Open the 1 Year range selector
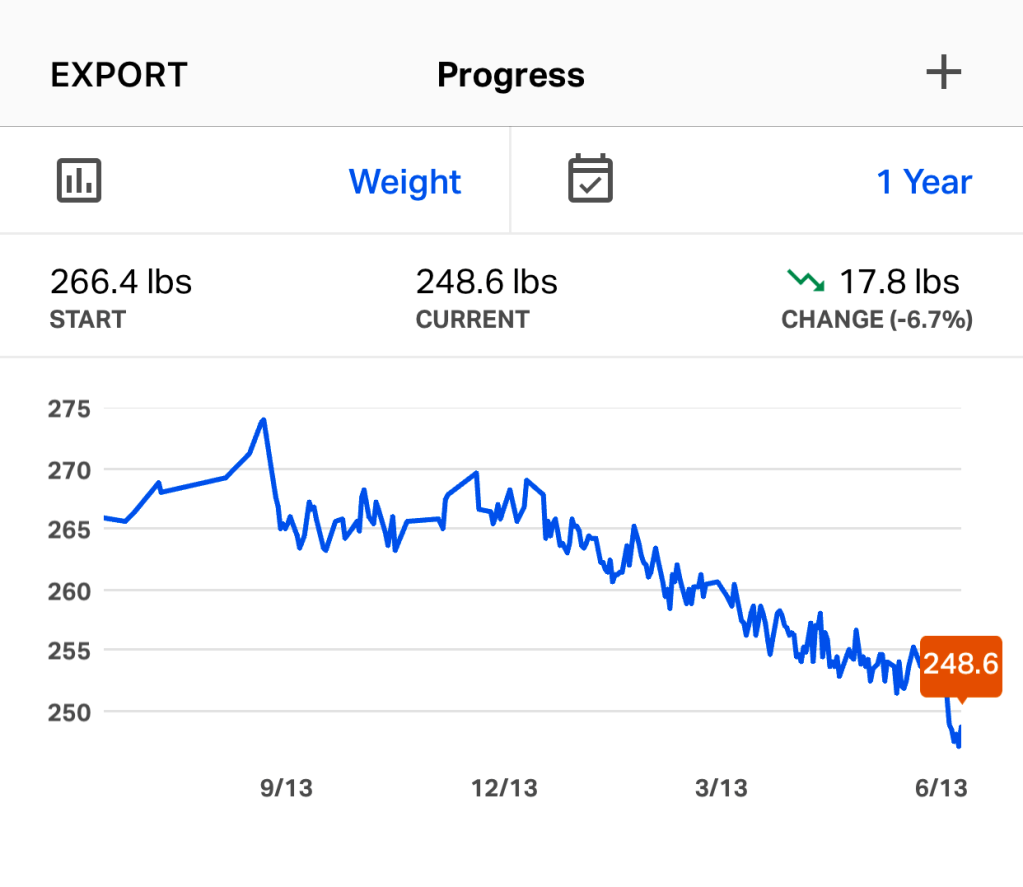Screen dimensions: 1023x887 click(x=923, y=182)
